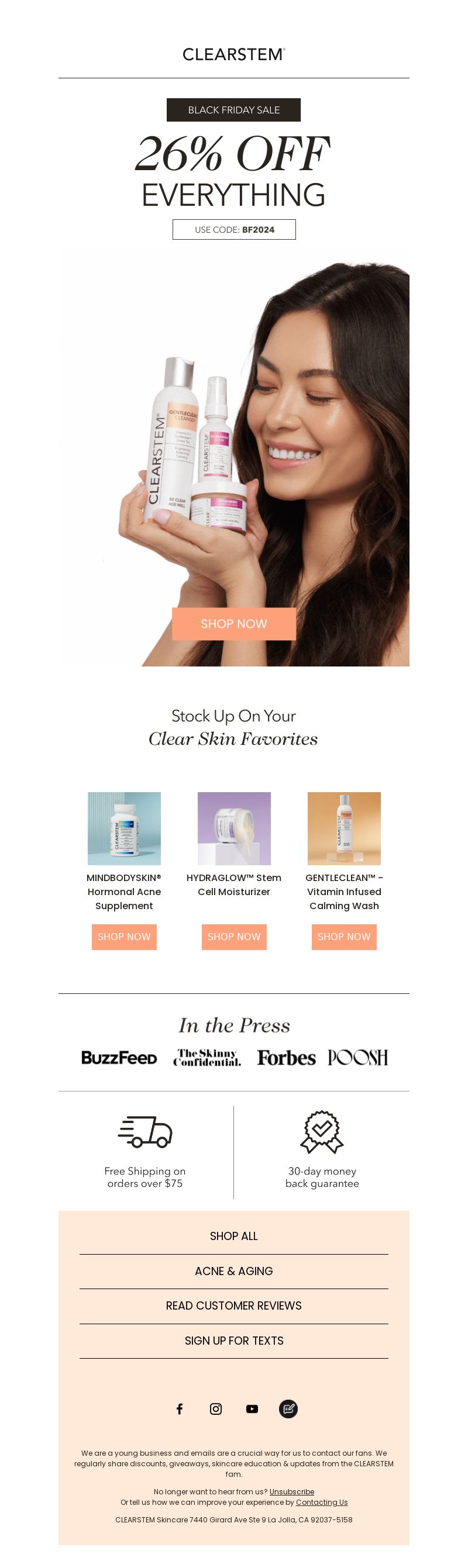Click the Contacting Us link
Image resolution: width=468 pixels, height=1568 pixels.
point(322,1503)
